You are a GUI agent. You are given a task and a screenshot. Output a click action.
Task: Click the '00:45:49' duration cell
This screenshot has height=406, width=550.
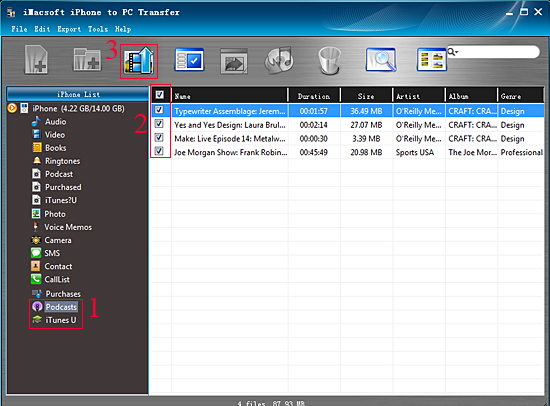[314, 152]
